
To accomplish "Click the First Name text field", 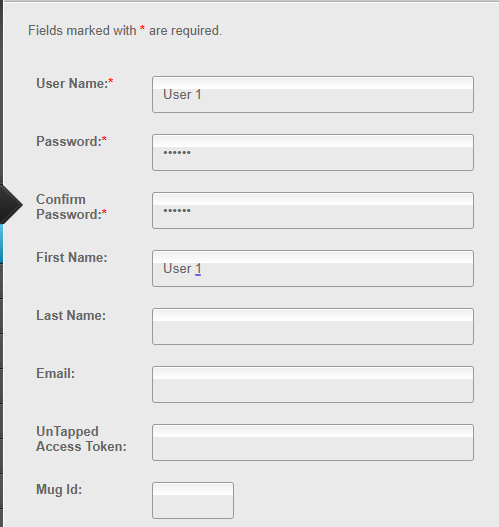I will (x=313, y=269).
